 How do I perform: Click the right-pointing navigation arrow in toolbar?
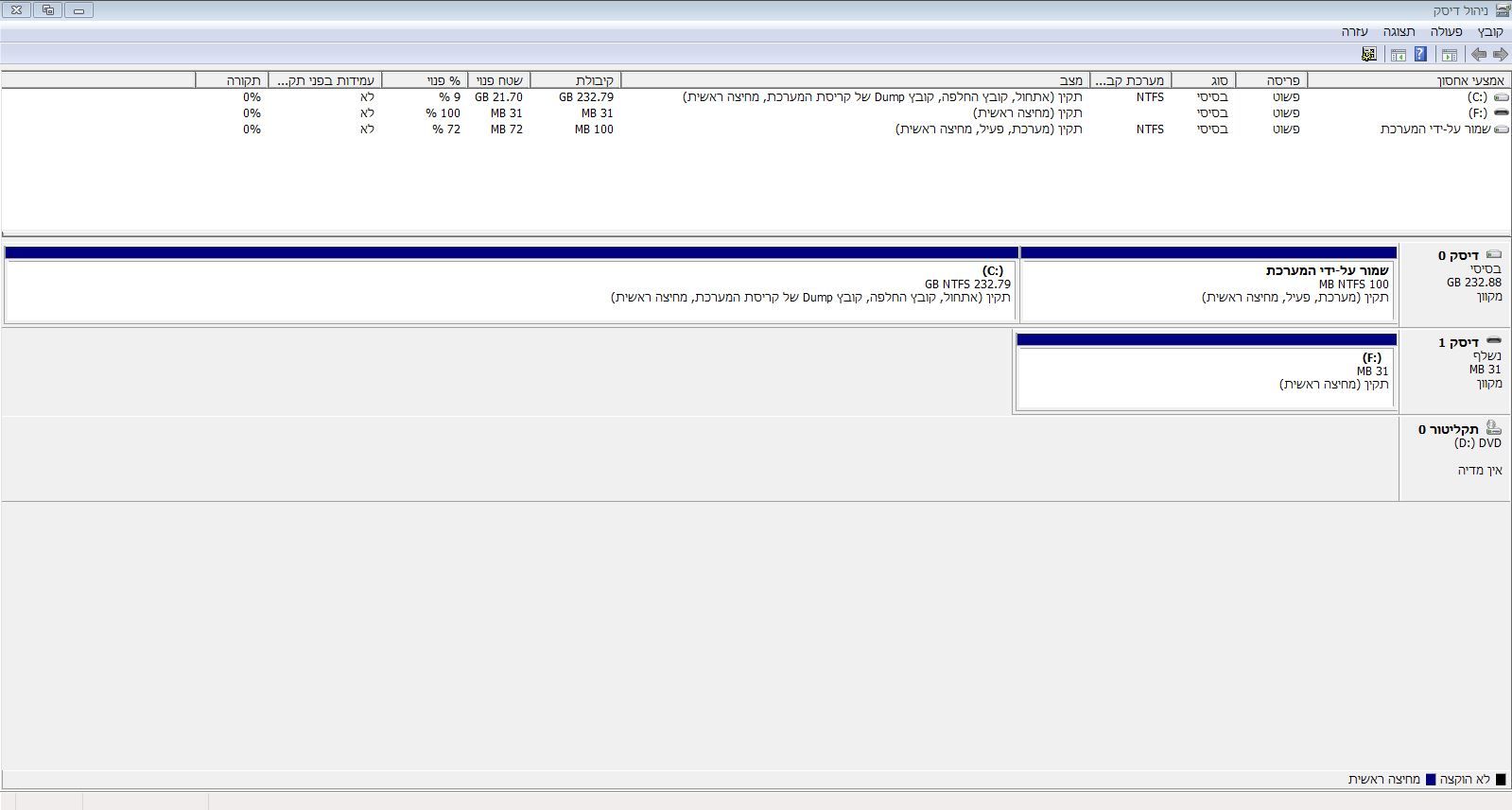click(x=1501, y=55)
